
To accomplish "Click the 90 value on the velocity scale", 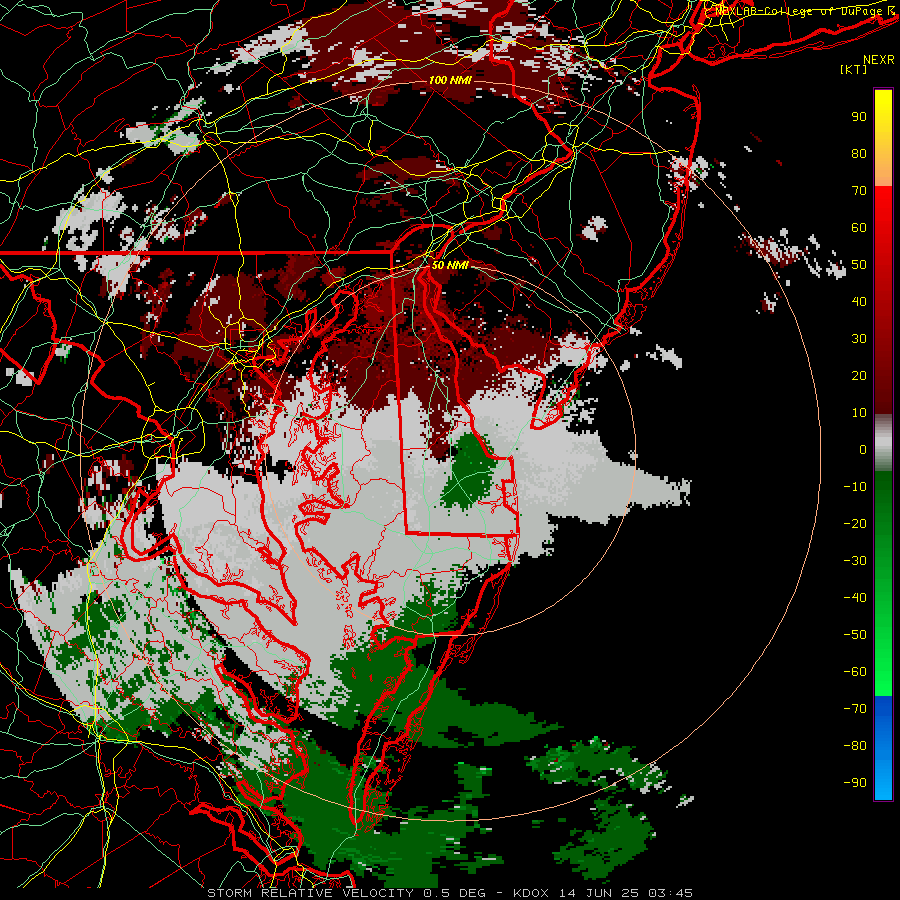I will click(x=859, y=117).
